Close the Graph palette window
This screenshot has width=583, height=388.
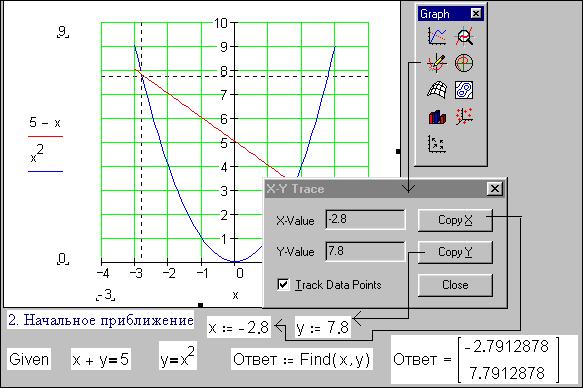[476, 14]
